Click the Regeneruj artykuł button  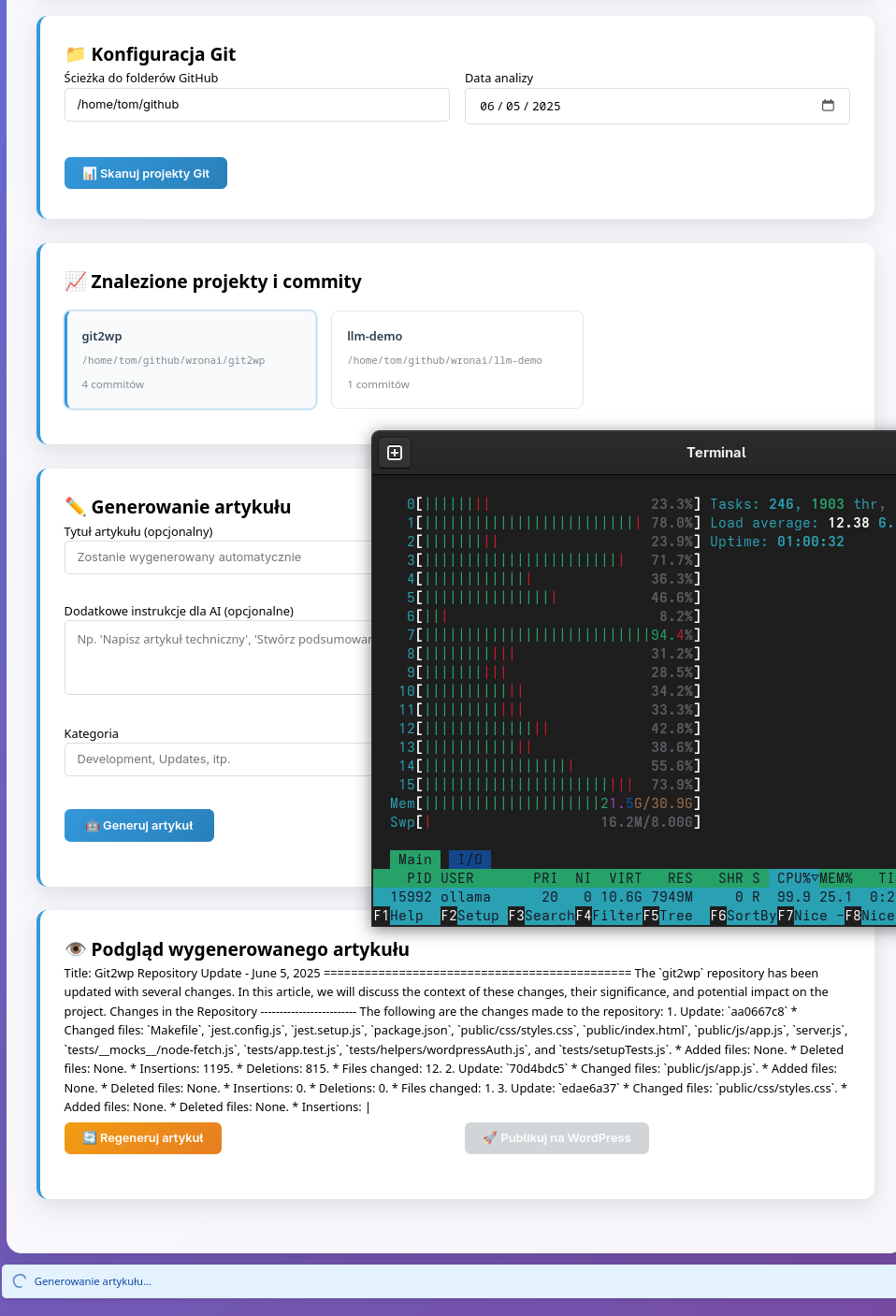click(143, 1138)
